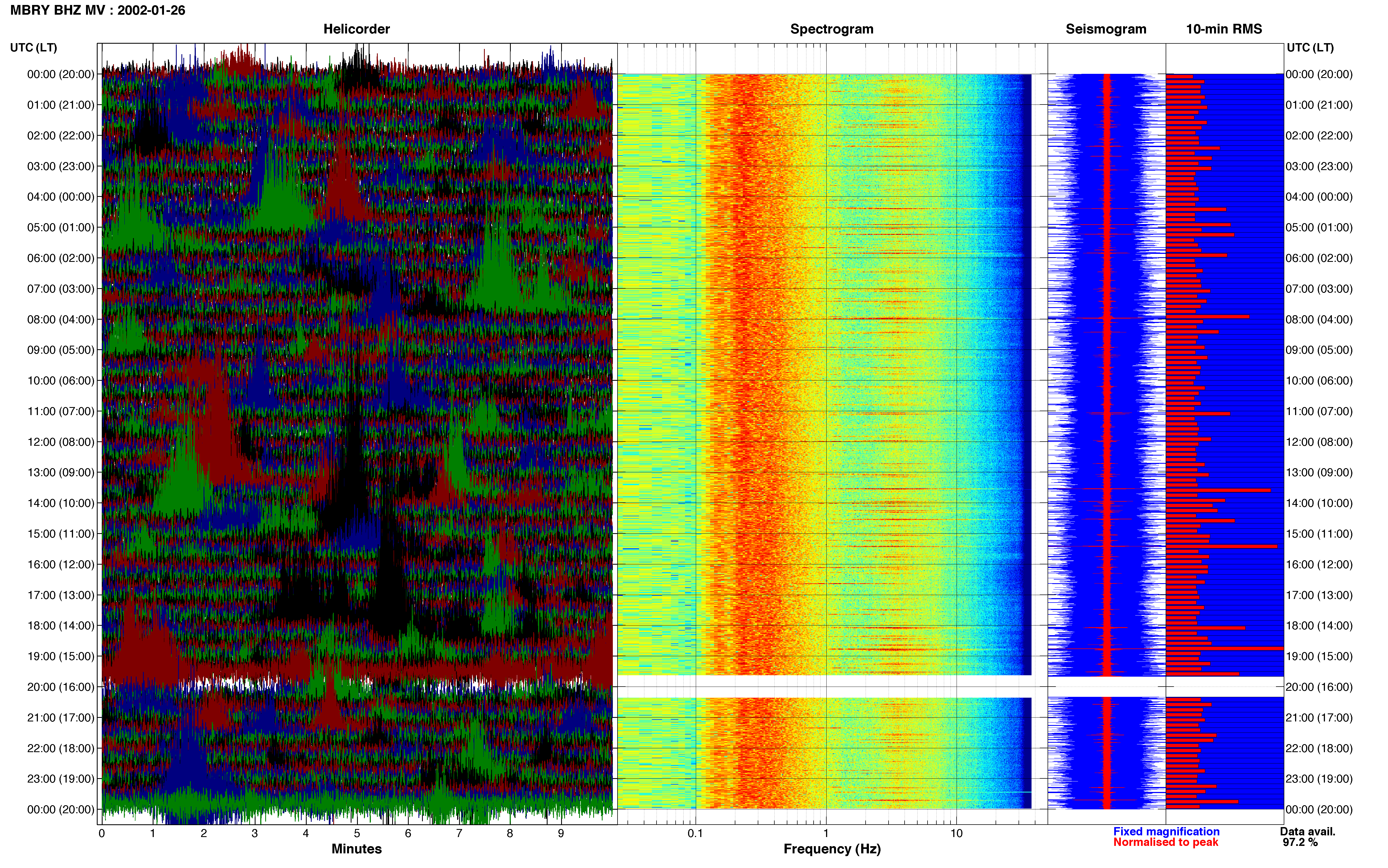This screenshot has height=868, width=1388.
Task: Click the 'Normalised to peak' legend text
Action: 1165,842
